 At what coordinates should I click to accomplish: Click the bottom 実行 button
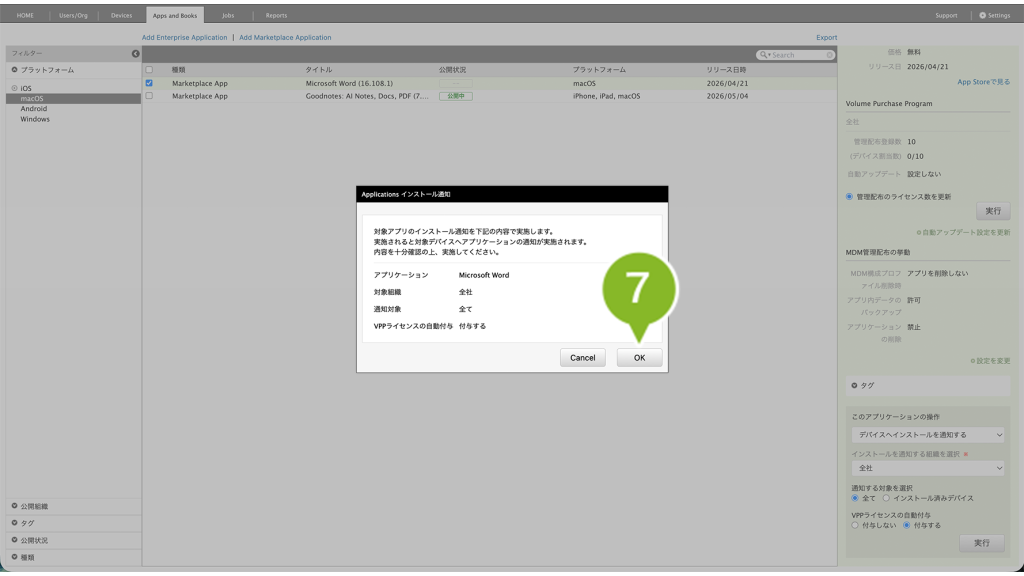pos(982,543)
